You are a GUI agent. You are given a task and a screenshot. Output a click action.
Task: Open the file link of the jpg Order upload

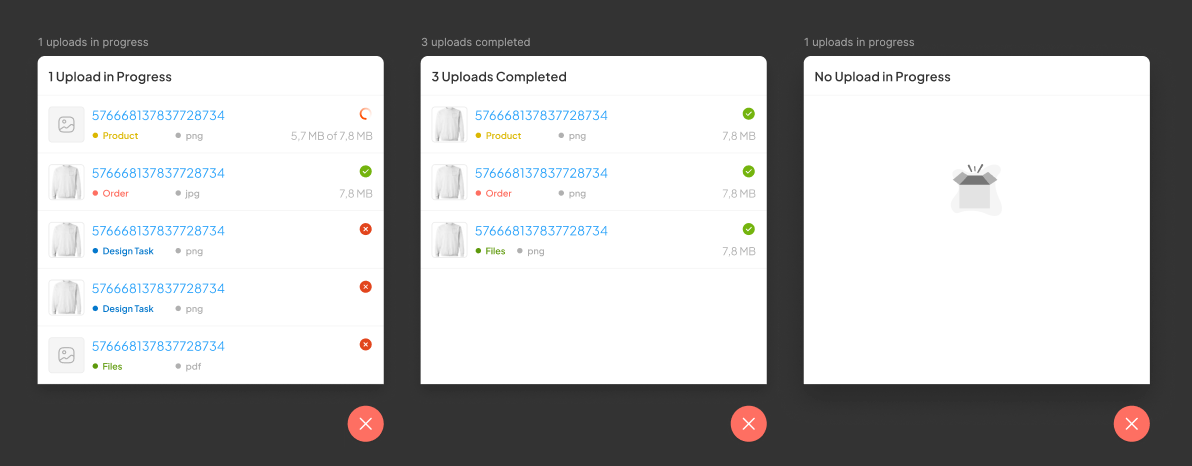click(x=158, y=173)
